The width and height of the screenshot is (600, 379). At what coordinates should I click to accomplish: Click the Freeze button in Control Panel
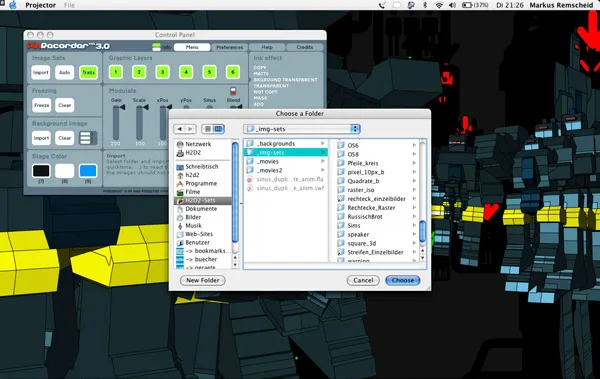(42, 105)
